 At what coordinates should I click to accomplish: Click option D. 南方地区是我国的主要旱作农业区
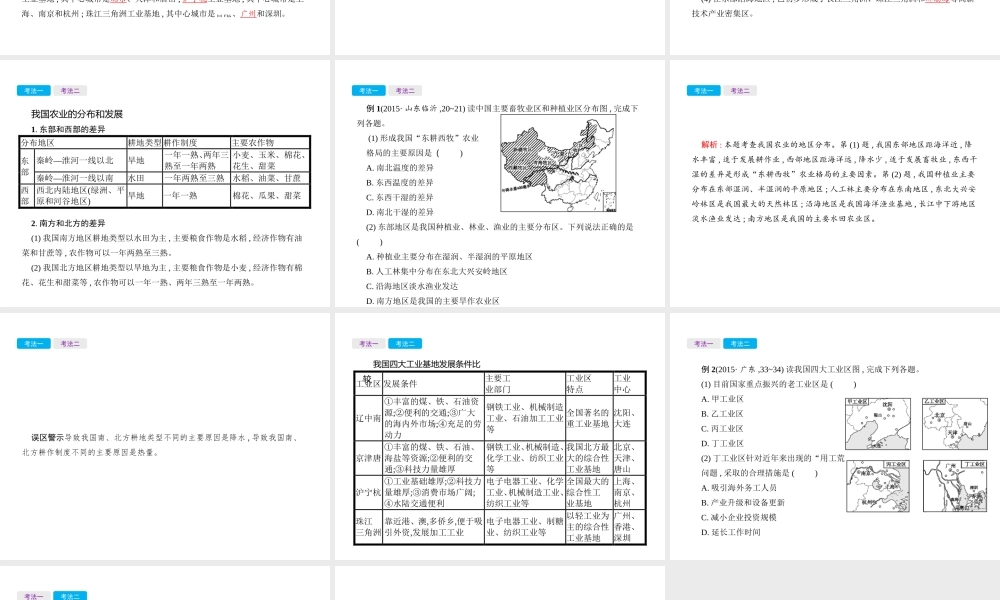(432, 300)
